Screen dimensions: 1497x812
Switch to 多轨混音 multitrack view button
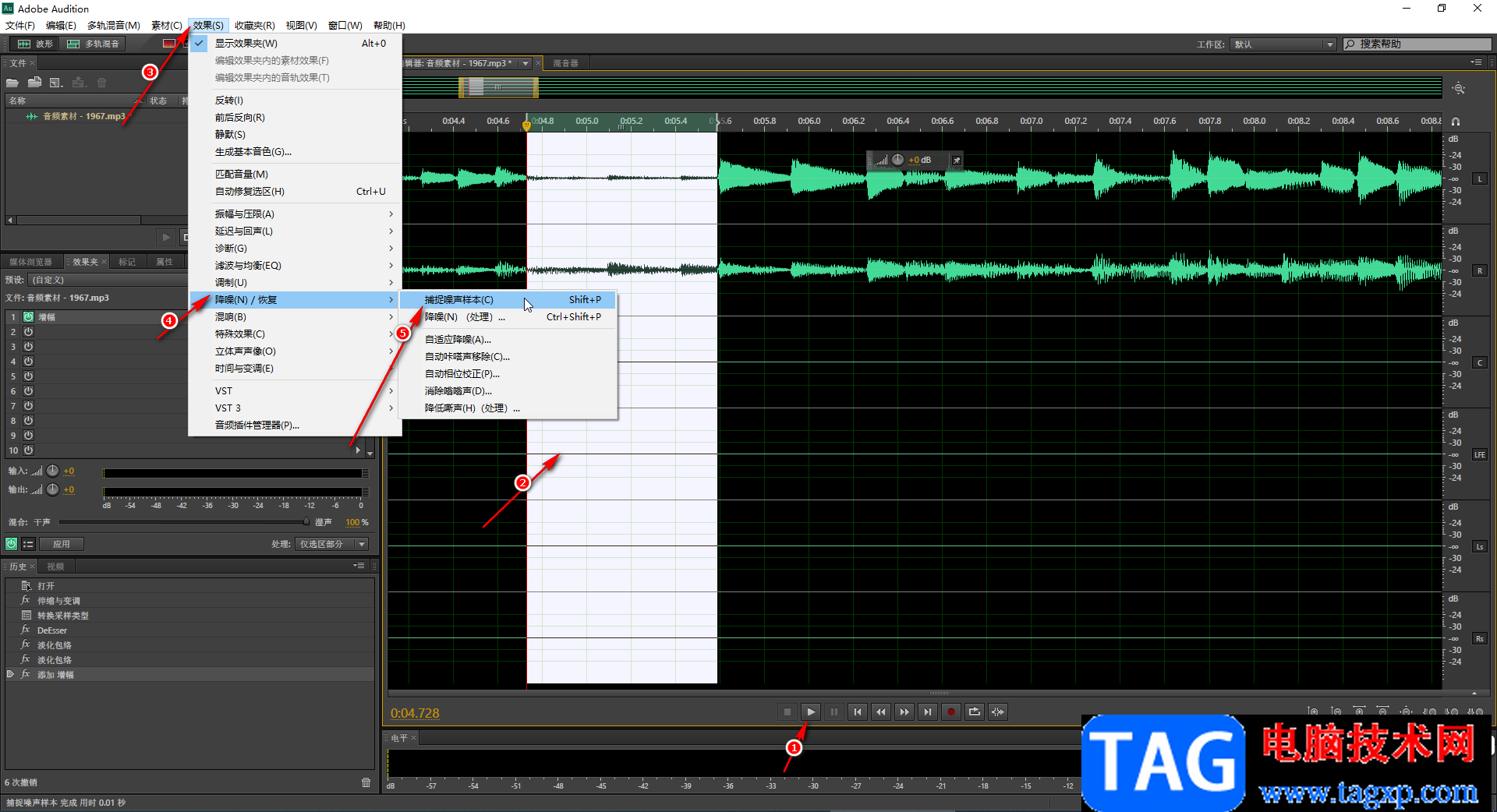point(94,44)
